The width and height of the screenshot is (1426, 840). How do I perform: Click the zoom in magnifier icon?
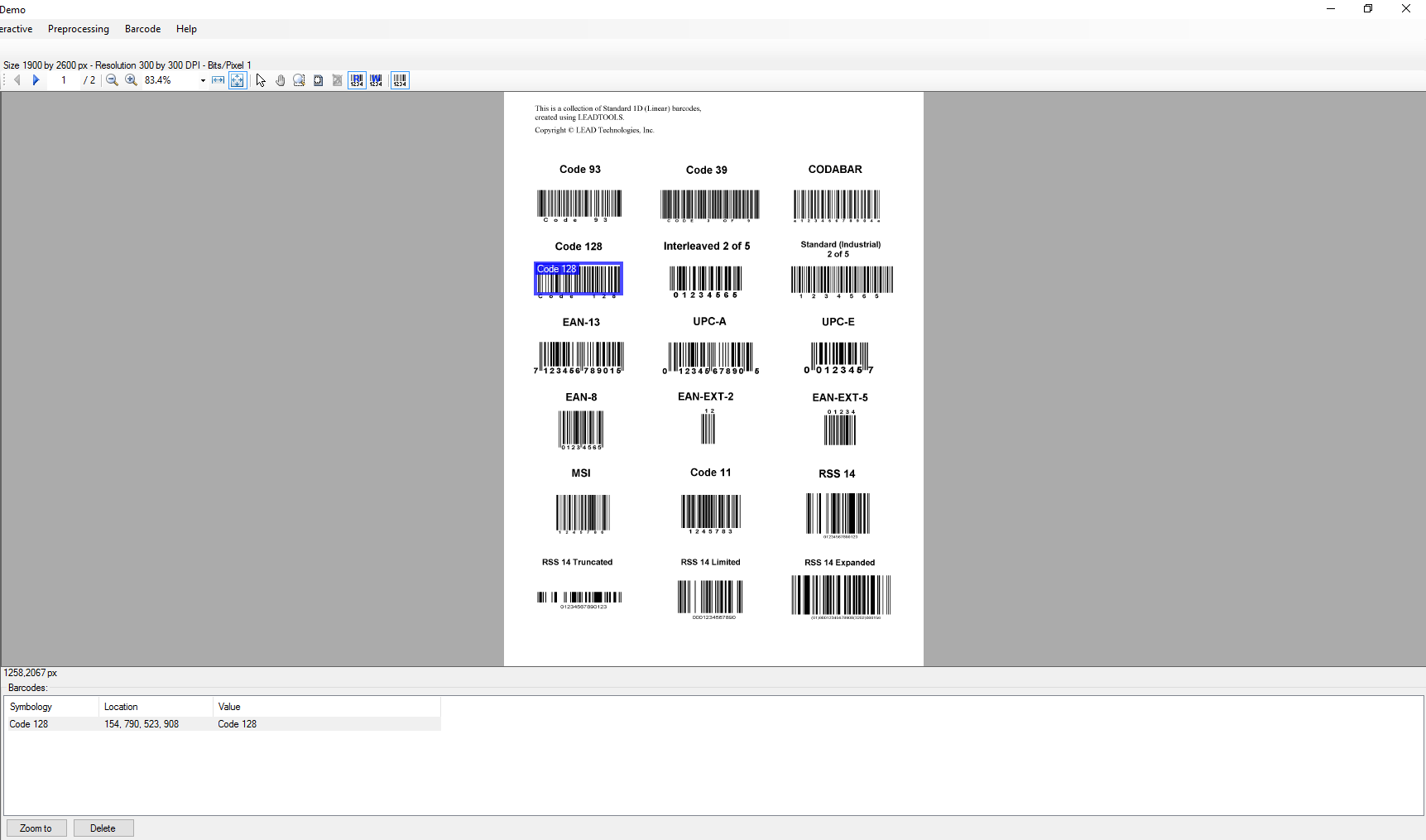click(131, 80)
